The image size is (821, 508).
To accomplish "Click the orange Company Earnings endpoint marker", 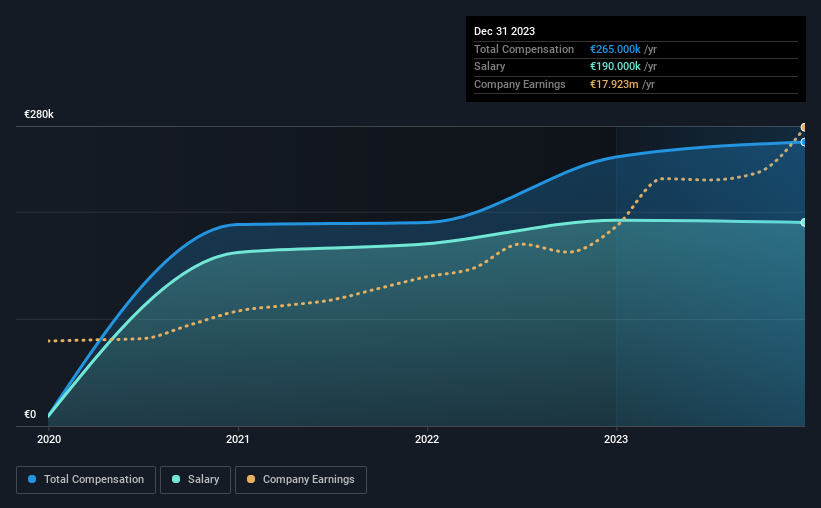I will (x=803, y=127).
